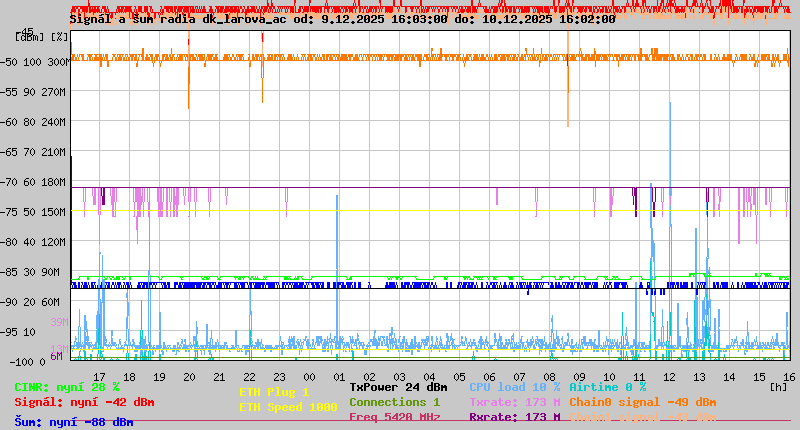Click the '-75' dBm y-axis label
This screenshot has height=430, width=800.
point(9,212)
